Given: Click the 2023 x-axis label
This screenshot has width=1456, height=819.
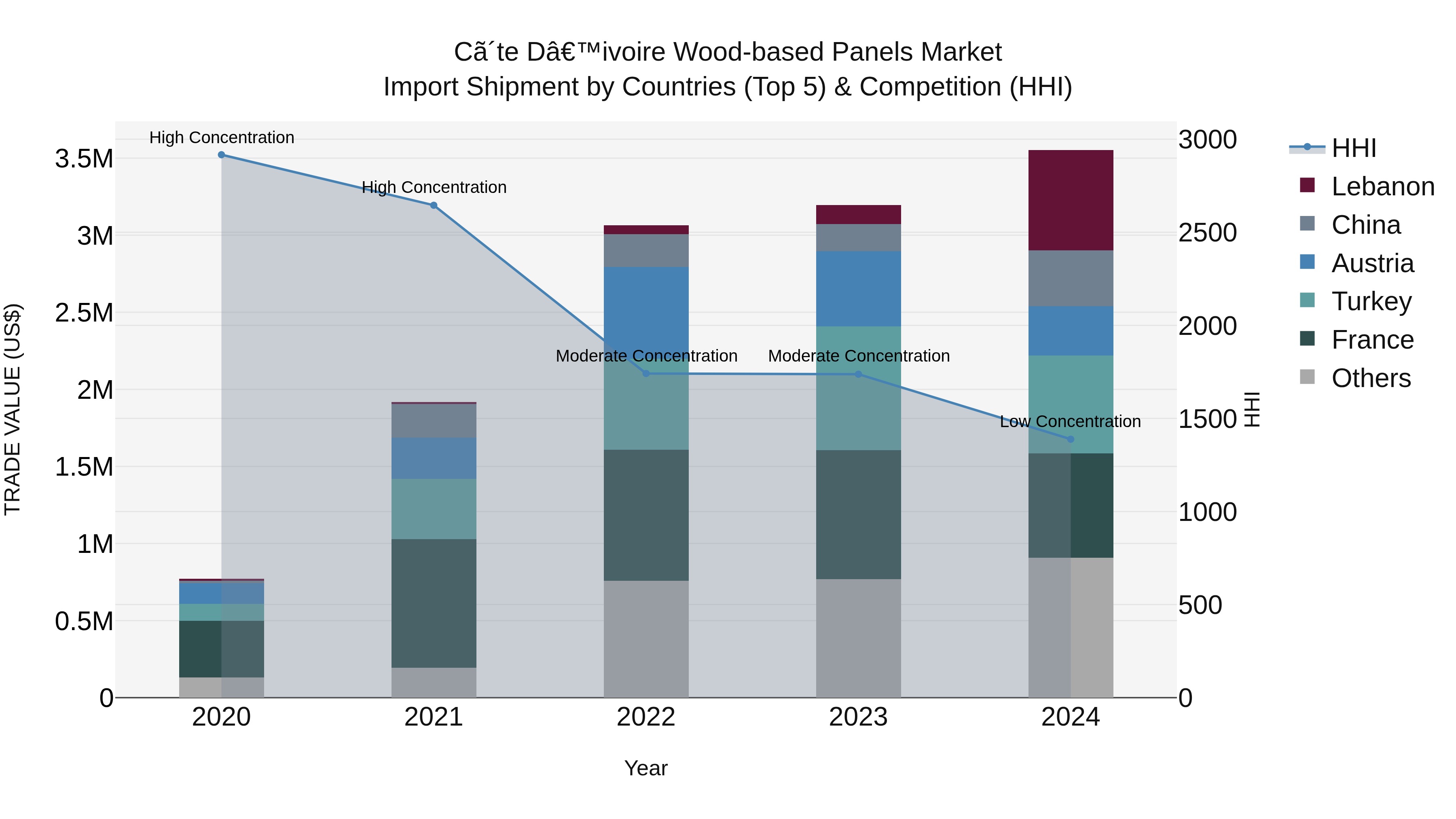Looking at the screenshot, I should [858, 717].
